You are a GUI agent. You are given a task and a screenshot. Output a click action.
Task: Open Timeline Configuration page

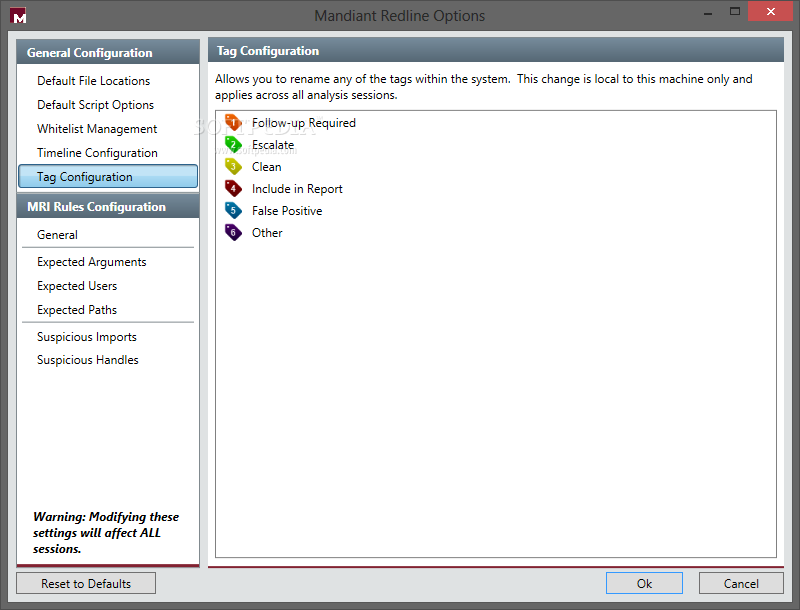[x=97, y=152]
